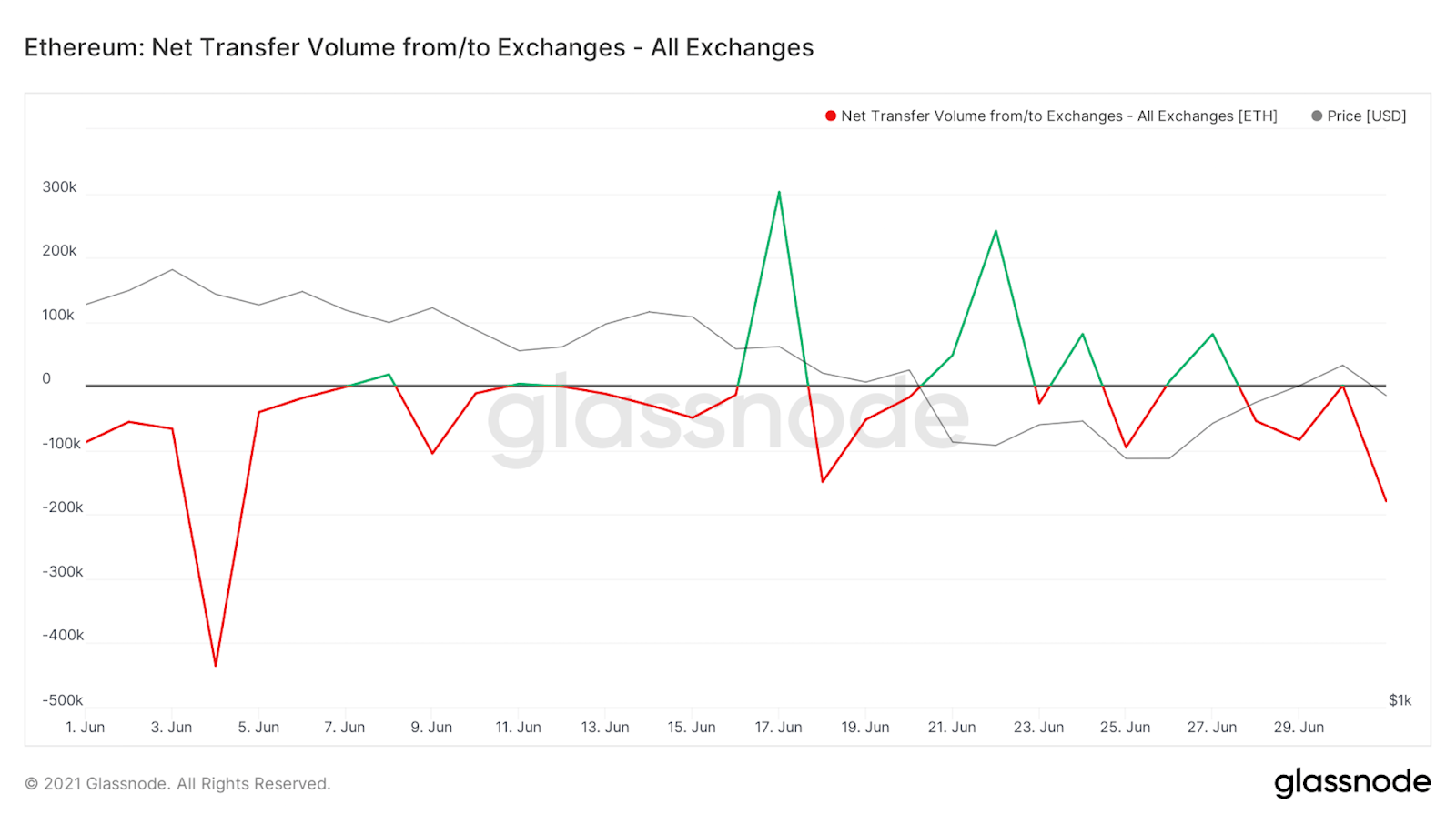The width and height of the screenshot is (1456, 814).
Task: Select the 1. Jun x-axis label
Action: pos(86,728)
